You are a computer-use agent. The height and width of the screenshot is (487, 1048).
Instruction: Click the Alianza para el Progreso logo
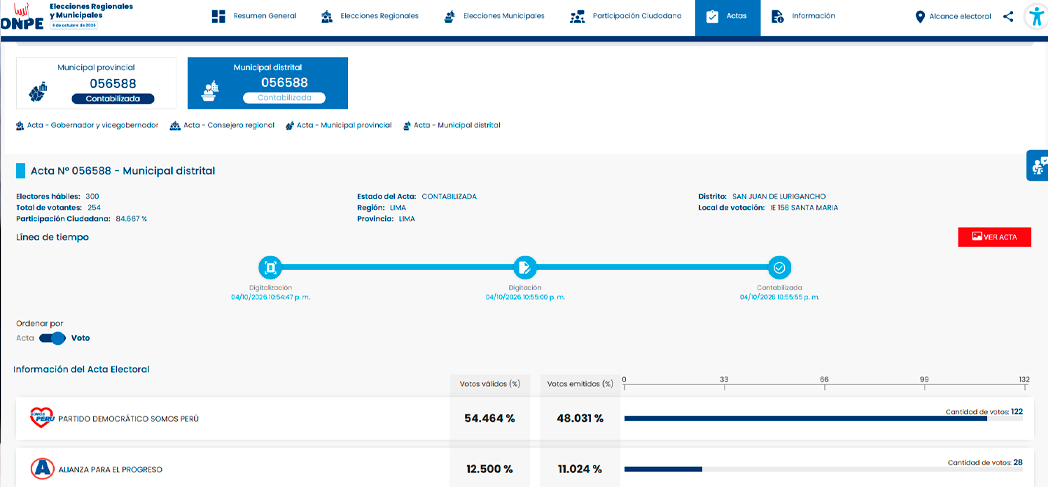pyautogui.click(x=42, y=469)
